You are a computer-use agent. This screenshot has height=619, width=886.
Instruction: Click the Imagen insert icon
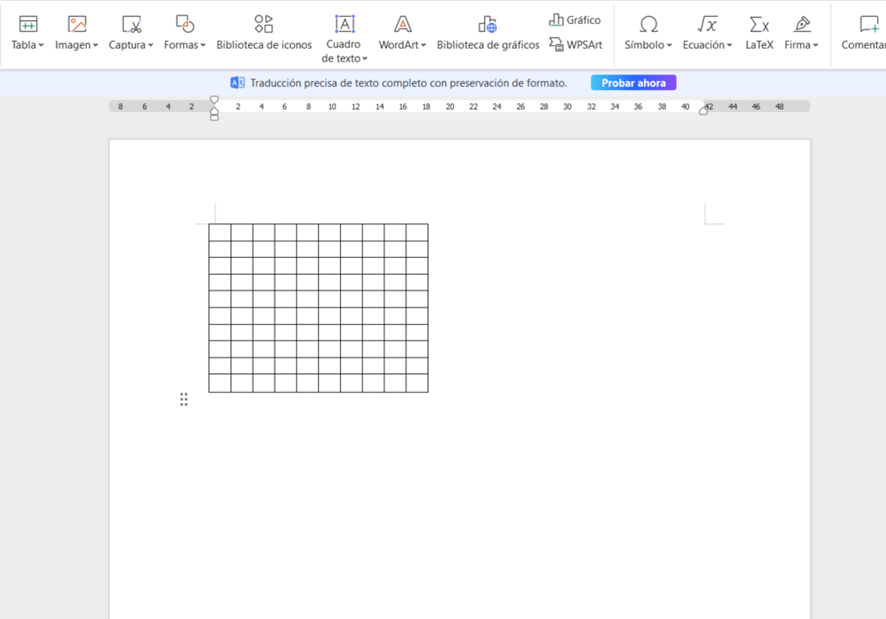tap(77, 24)
